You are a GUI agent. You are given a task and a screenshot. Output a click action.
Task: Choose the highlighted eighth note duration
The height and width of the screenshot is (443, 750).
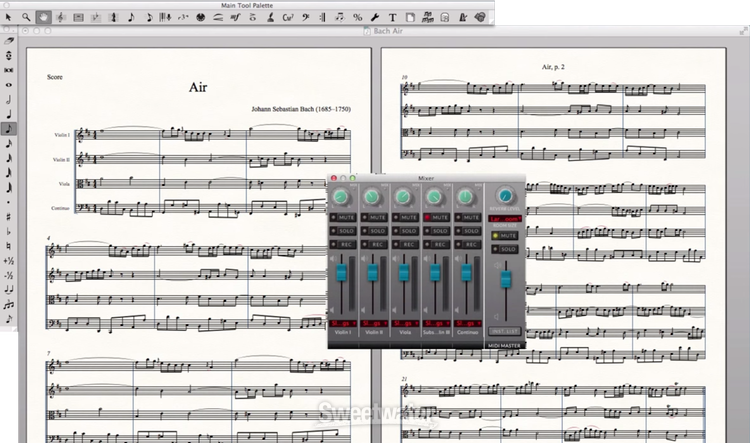[9, 129]
